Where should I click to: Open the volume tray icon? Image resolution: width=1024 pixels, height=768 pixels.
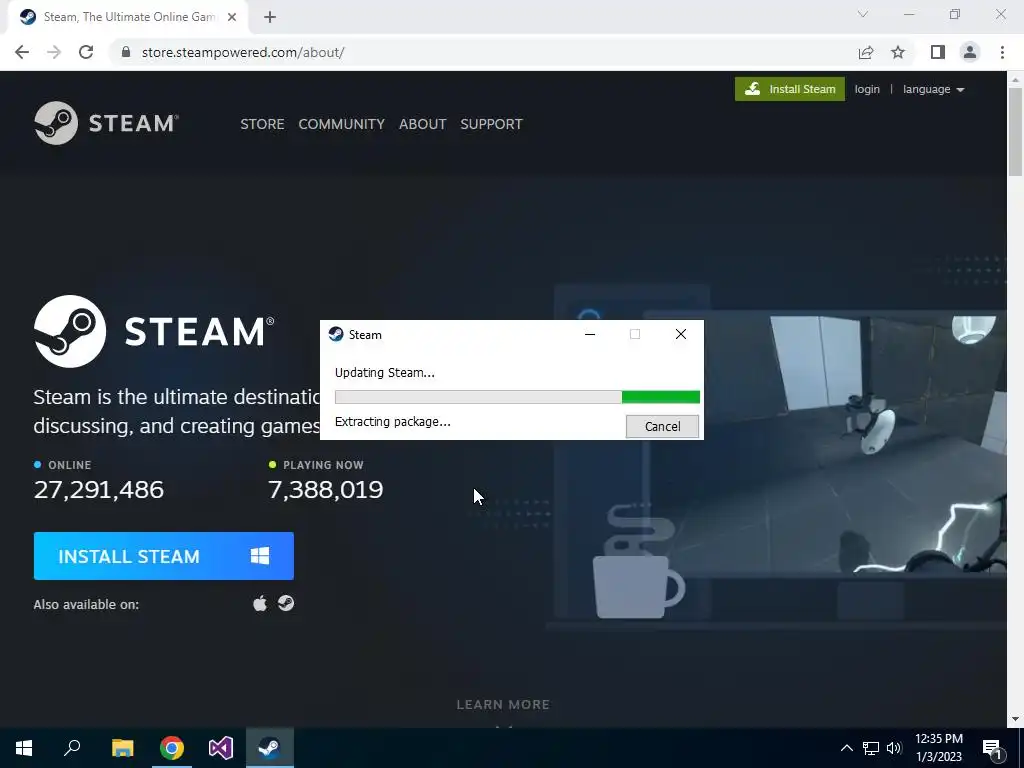(894, 748)
